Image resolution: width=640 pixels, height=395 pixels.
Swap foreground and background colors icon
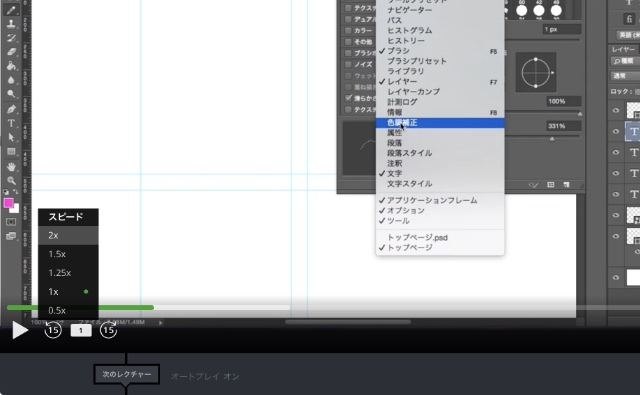[x=16, y=191]
